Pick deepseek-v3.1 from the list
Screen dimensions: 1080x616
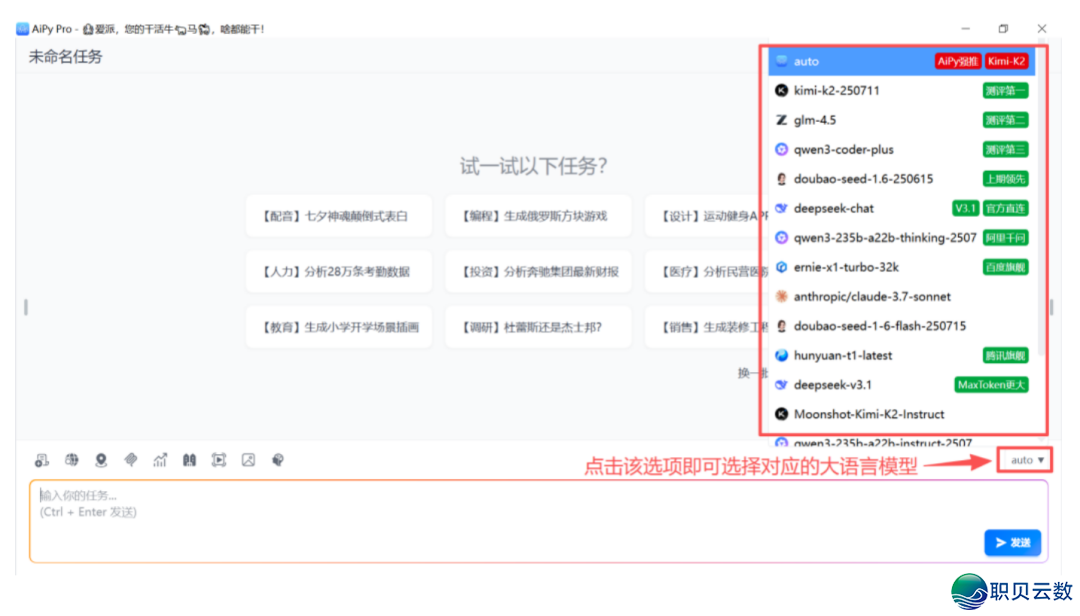(902, 385)
